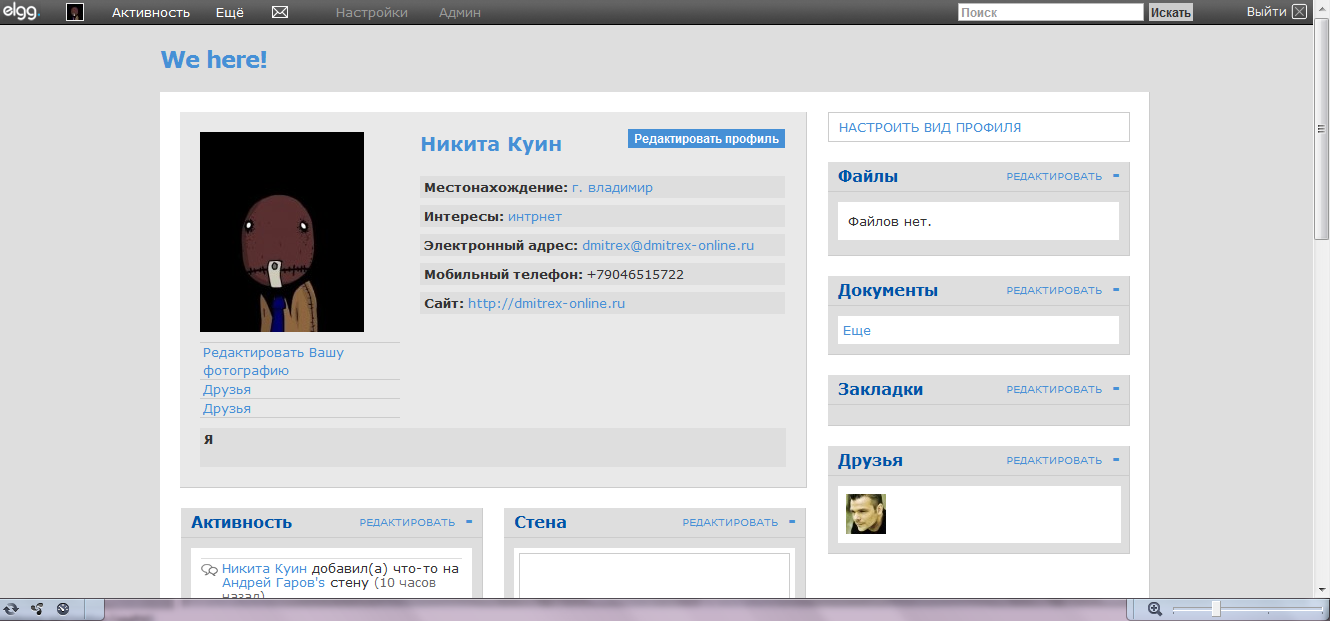Viewport: 1330px width, 621px height.
Task: Open Ещё menu in top bar
Action: (230, 13)
